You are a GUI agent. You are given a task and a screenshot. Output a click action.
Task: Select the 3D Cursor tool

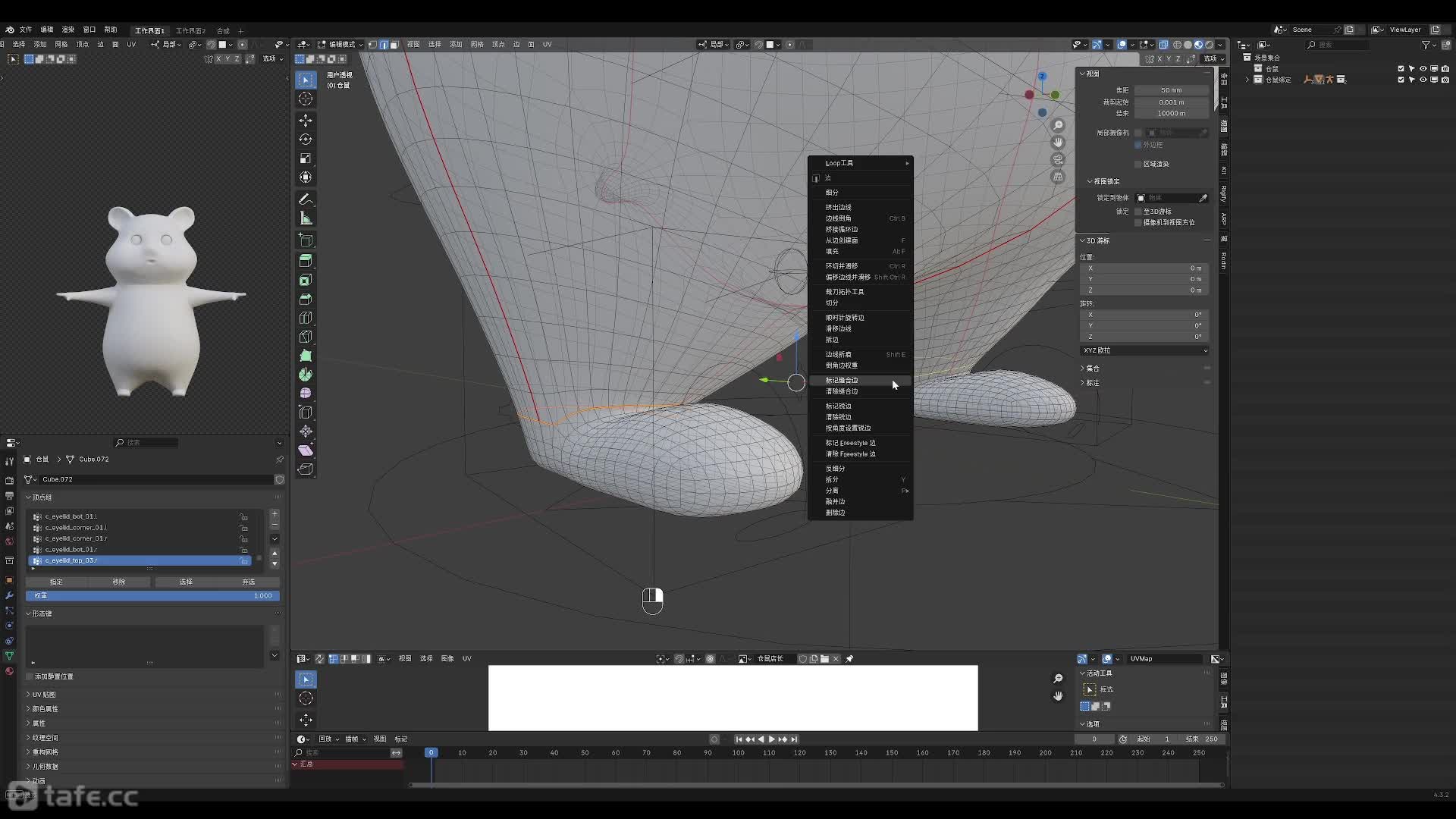306,99
